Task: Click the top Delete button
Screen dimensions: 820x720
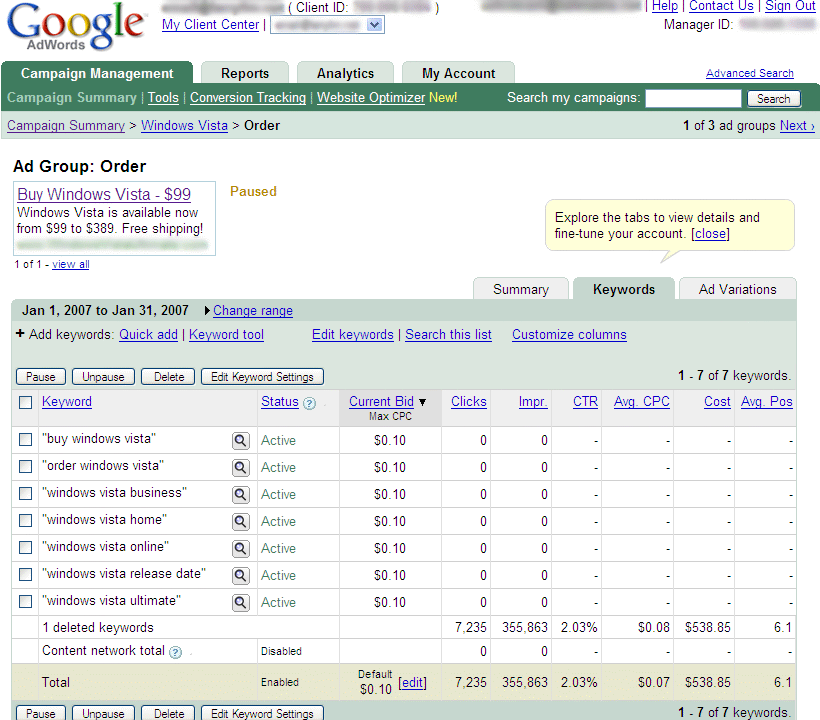Action: click(x=168, y=376)
